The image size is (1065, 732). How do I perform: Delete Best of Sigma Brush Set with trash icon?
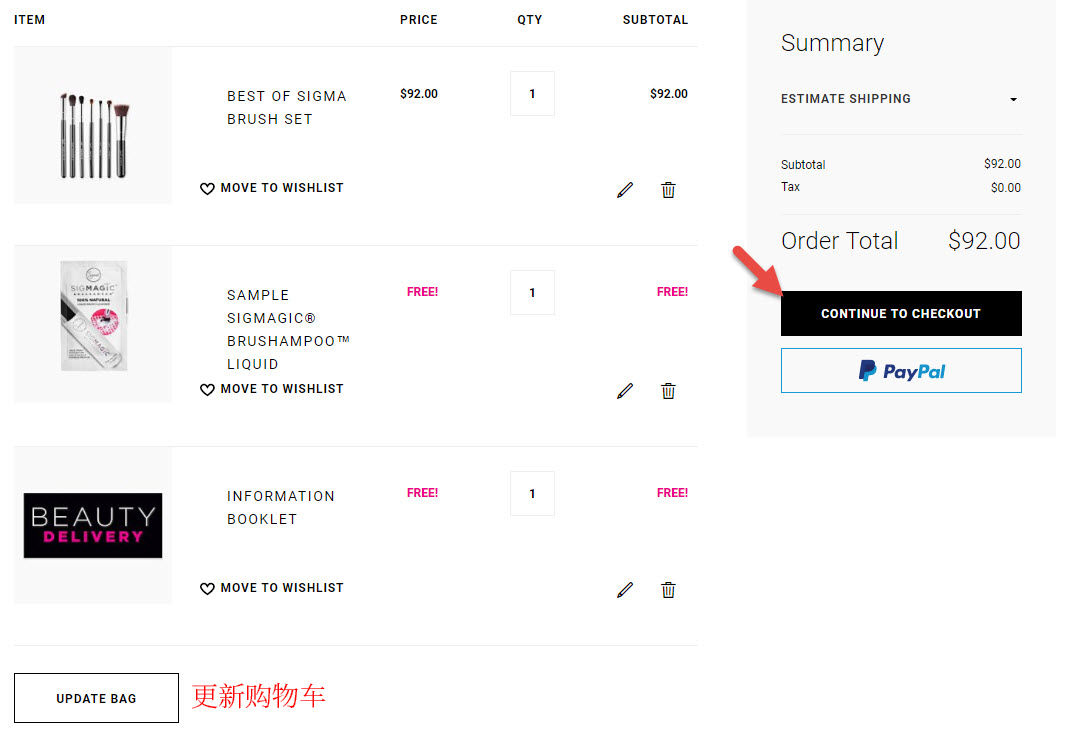coord(668,190)
